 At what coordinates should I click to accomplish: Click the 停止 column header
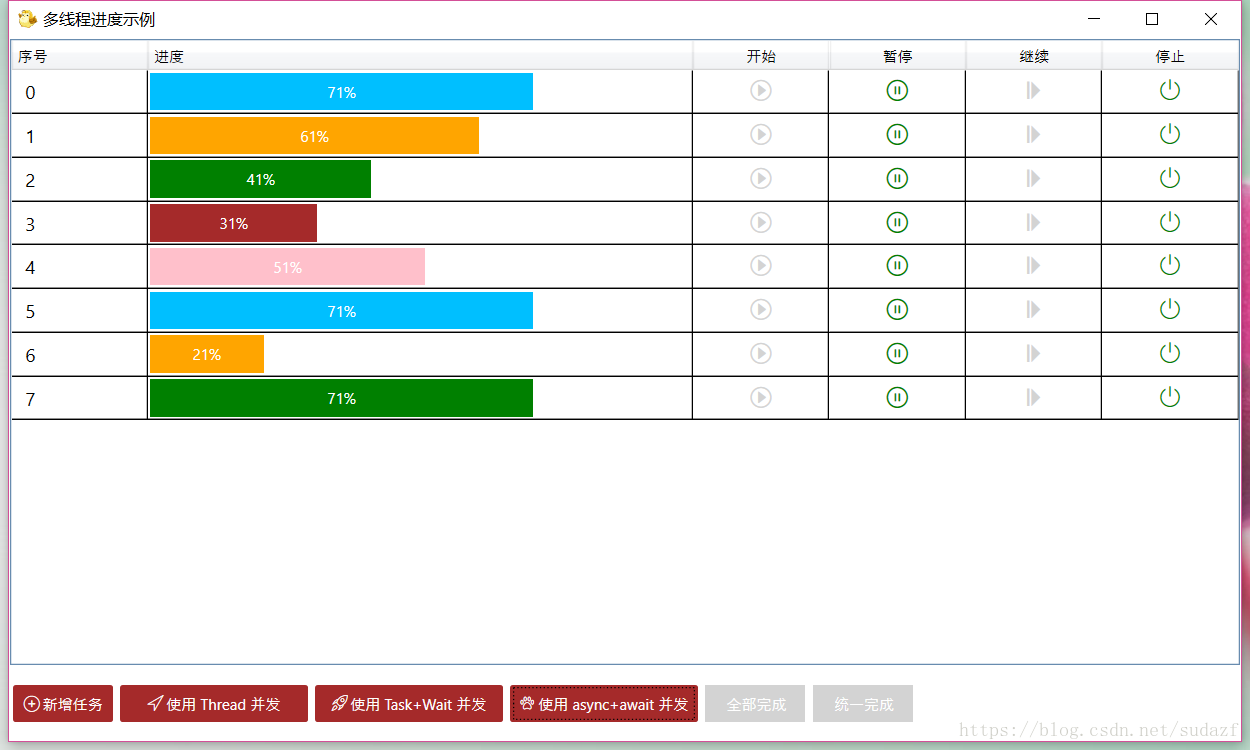(x=1170, y=56)
